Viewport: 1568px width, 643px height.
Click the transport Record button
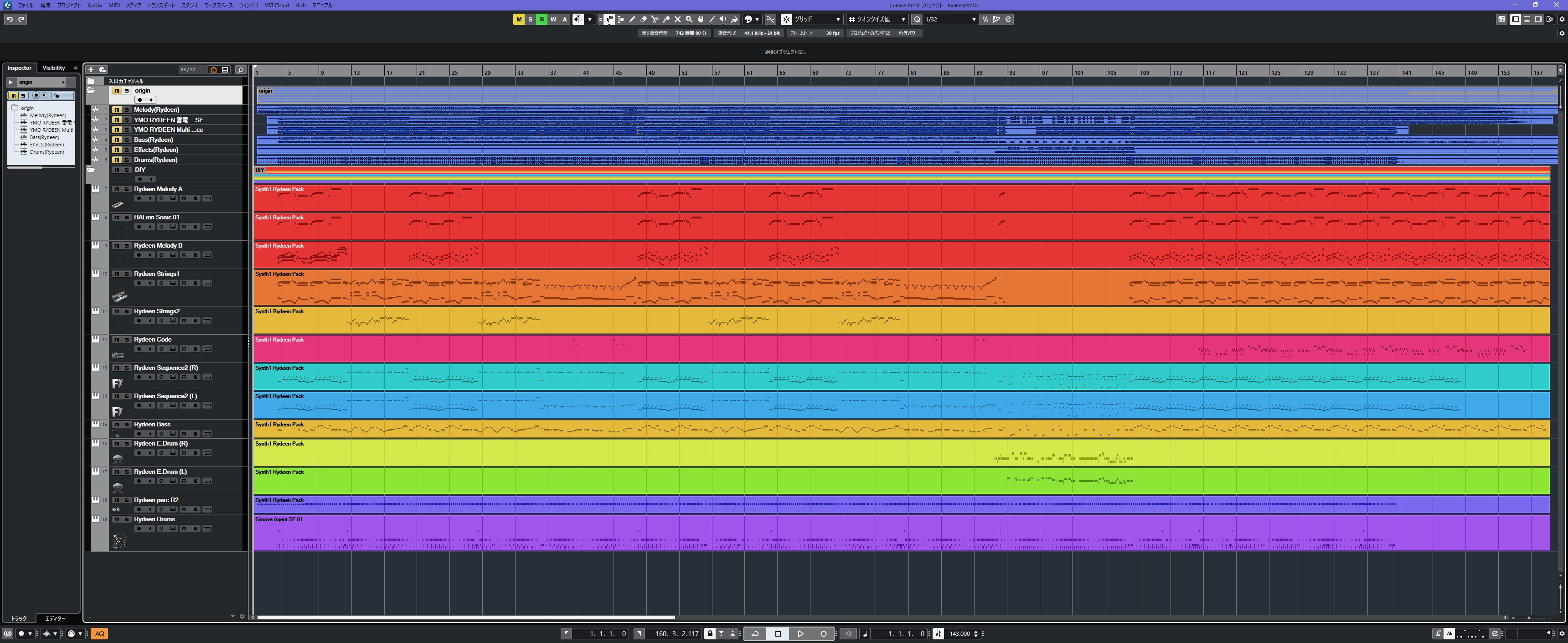pos(824,634)
